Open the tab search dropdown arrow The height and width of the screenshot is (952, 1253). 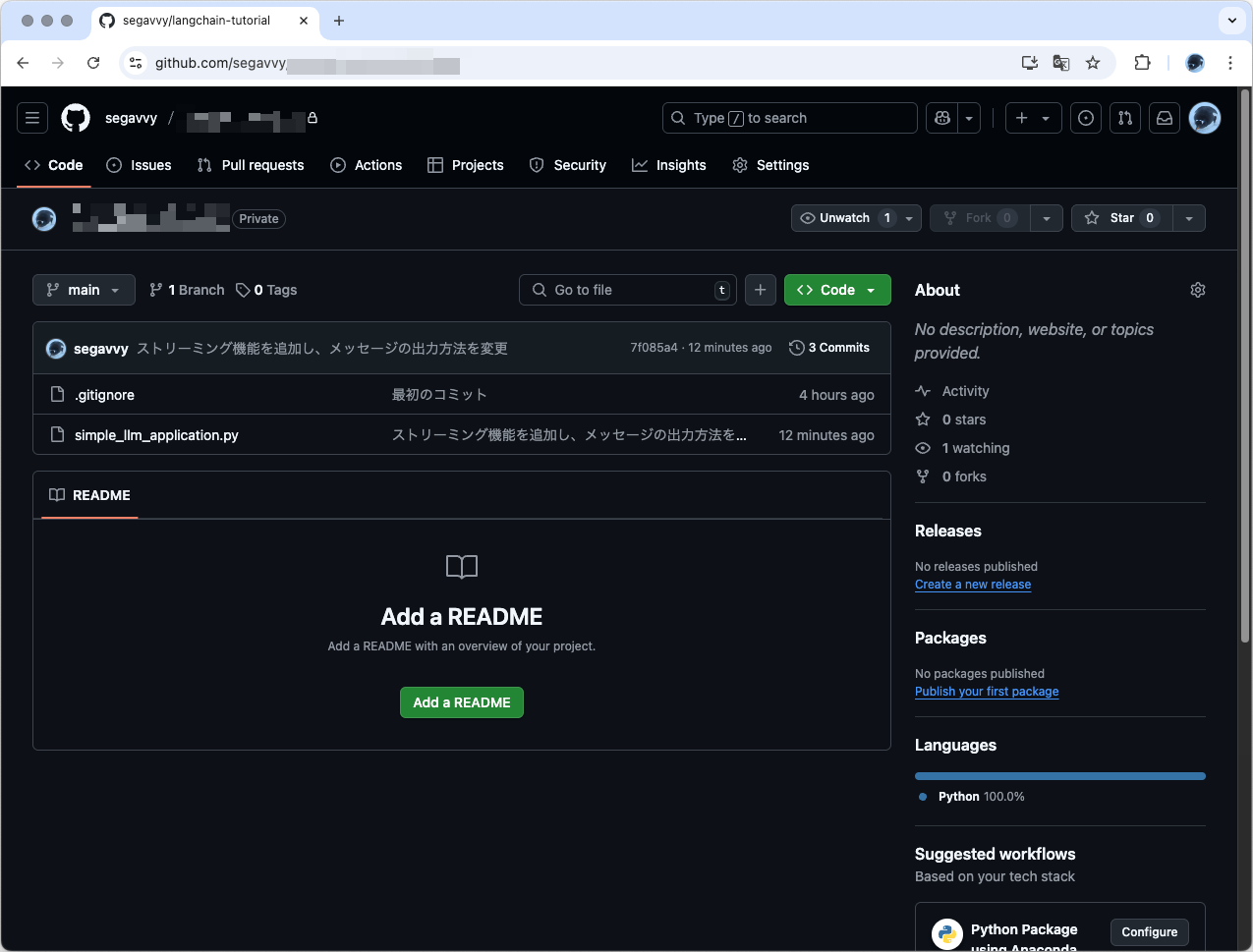click(x=1231, y=20)
